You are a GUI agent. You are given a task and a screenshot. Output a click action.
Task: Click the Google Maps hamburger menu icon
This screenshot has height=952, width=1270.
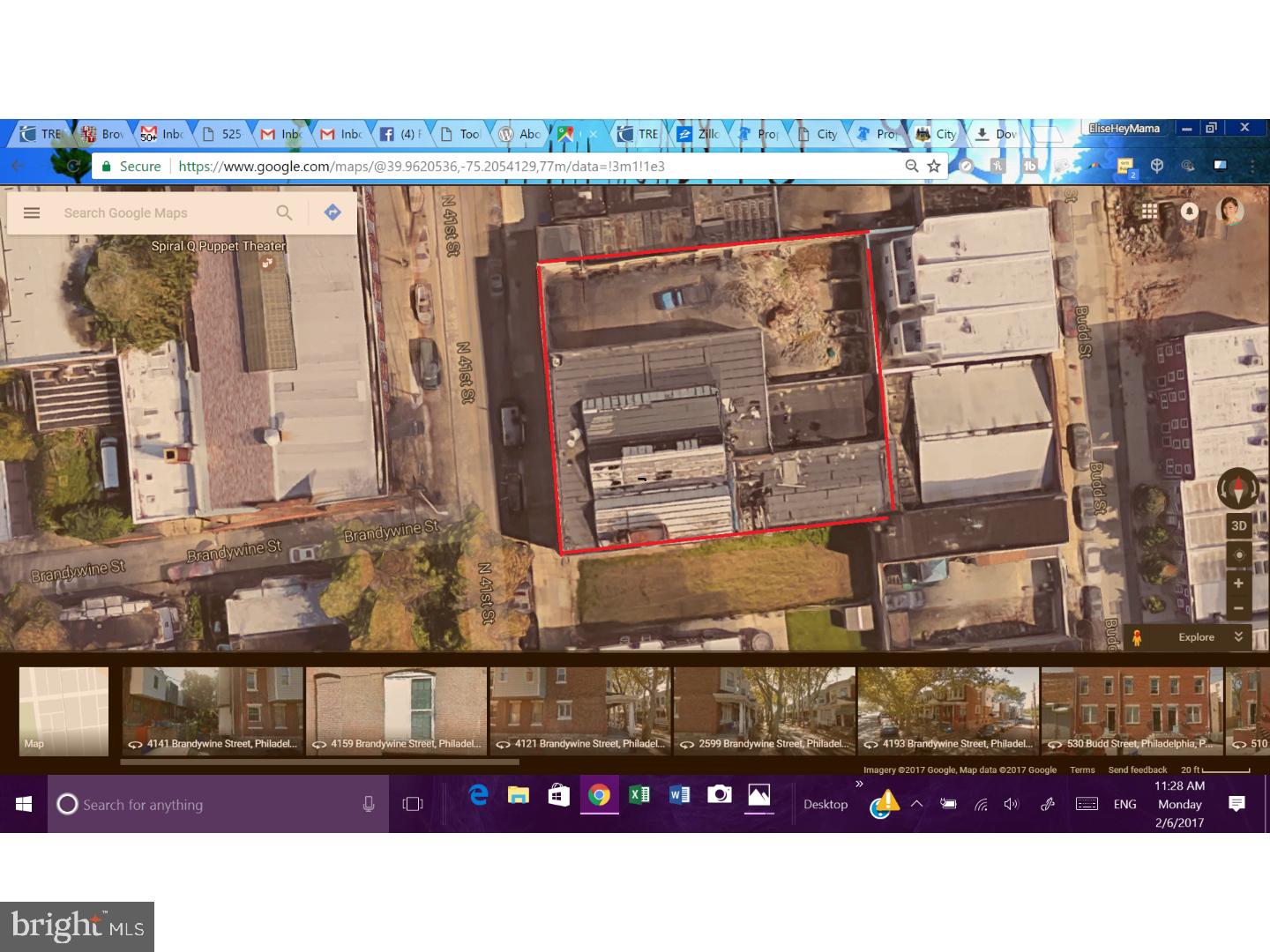[32, 212]
